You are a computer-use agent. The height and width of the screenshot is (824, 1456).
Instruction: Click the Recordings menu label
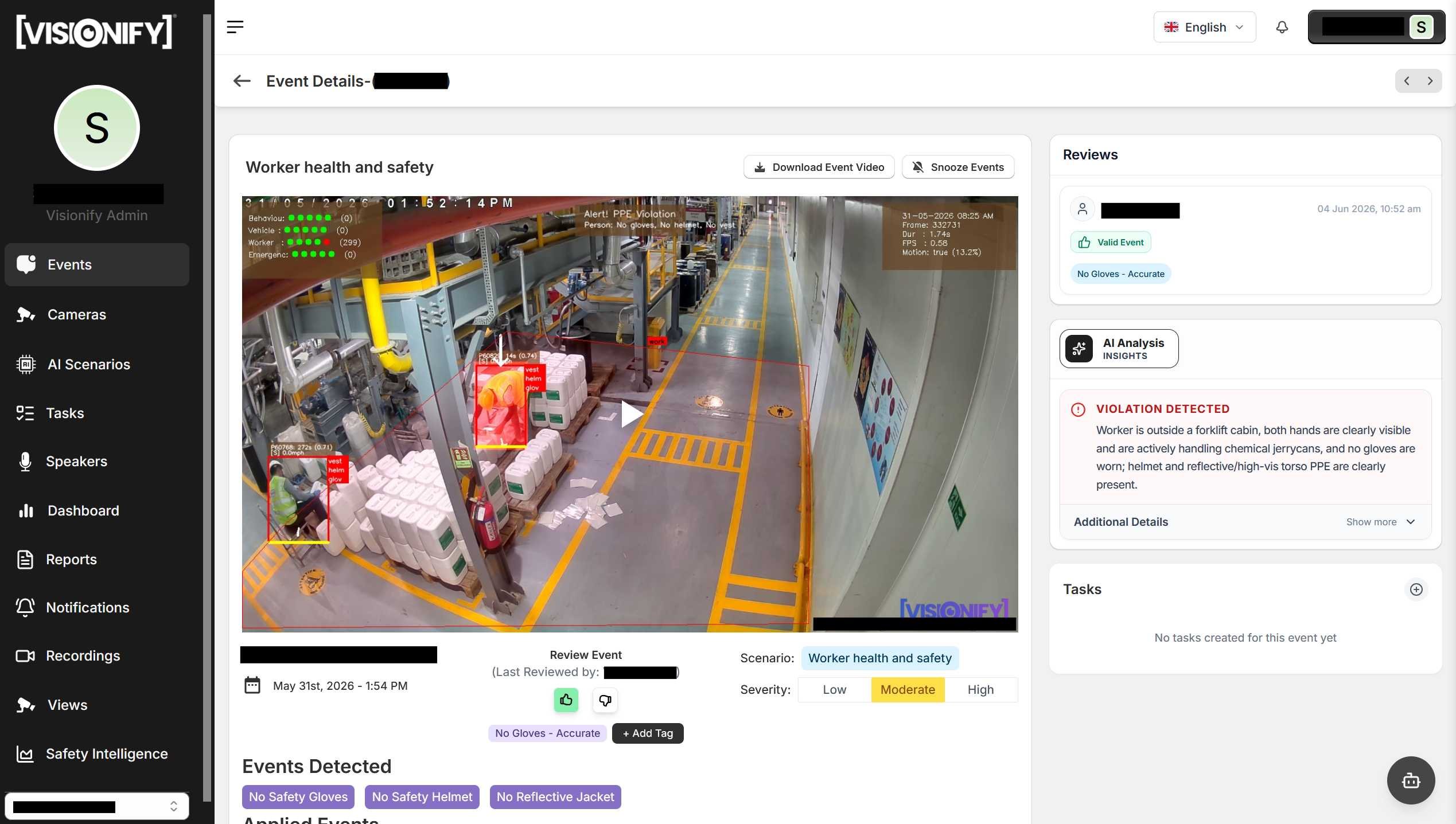pos(83,655)
